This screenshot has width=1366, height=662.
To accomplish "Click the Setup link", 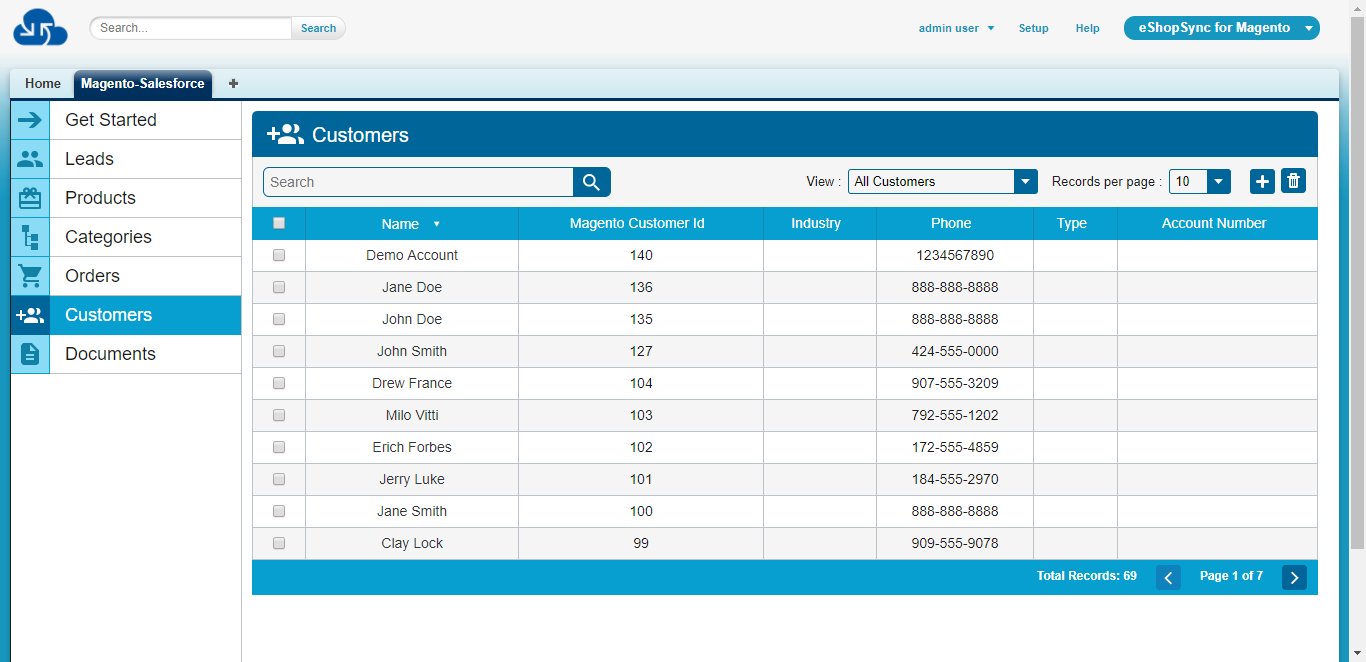I will [x=1033, y=28].
